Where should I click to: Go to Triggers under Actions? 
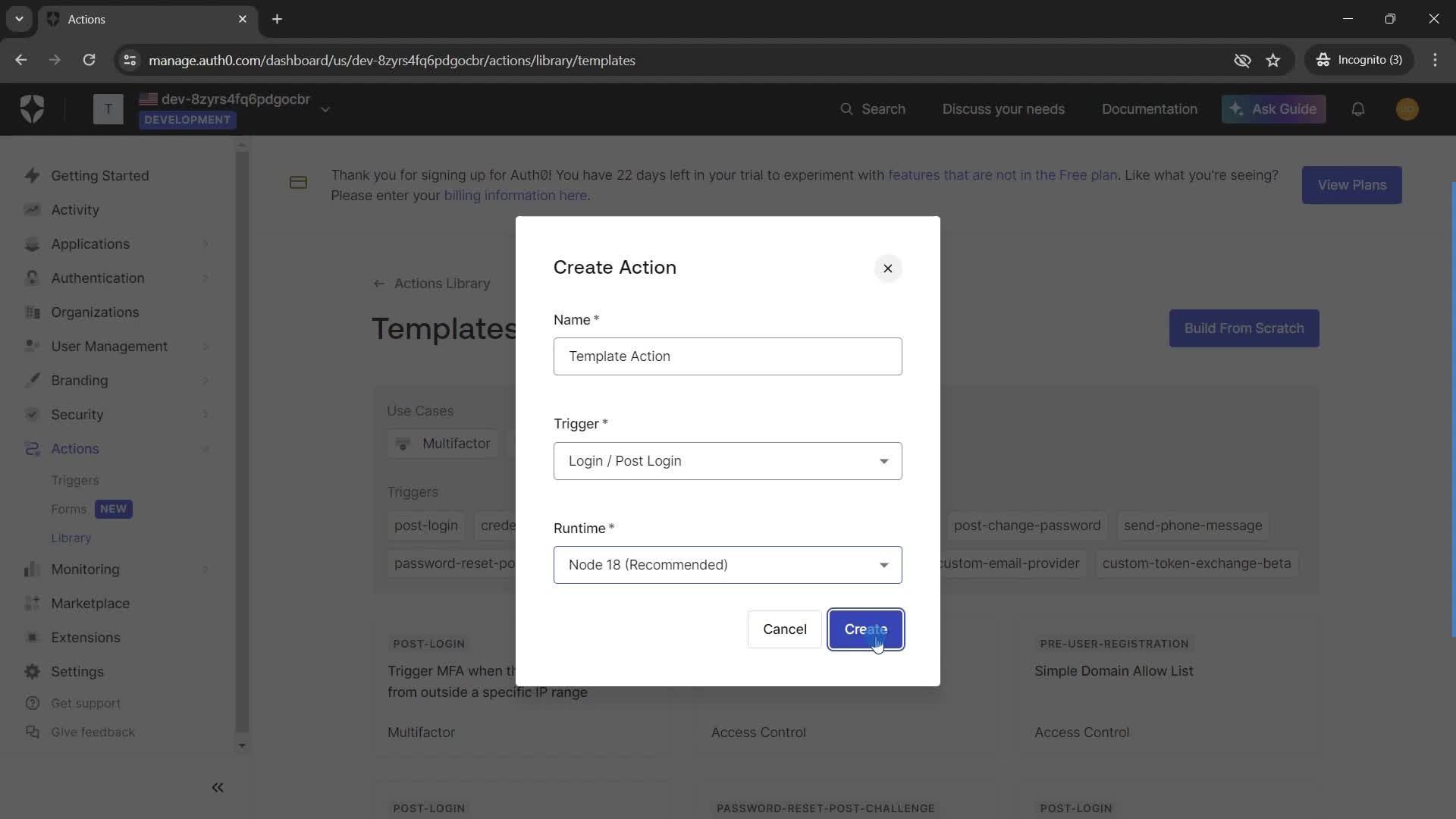click(75, 481)
